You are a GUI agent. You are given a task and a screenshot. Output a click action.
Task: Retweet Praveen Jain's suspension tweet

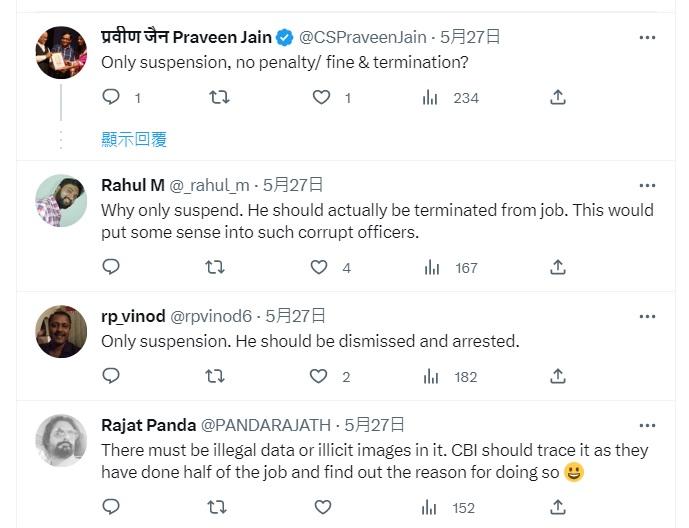point(217,97)
